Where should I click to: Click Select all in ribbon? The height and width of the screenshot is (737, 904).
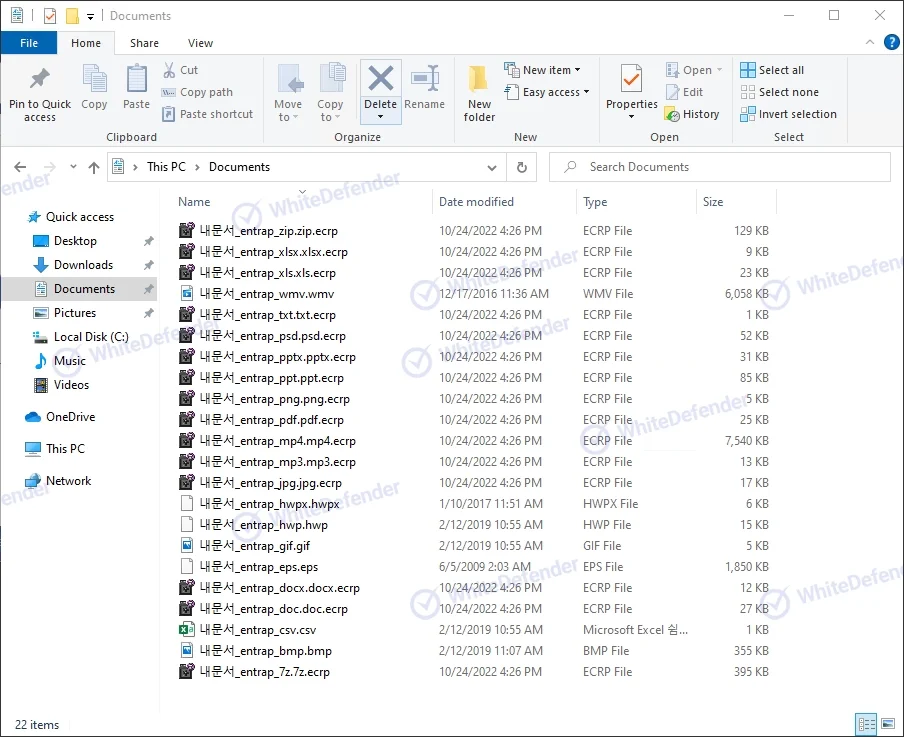[x=772, y=70]
